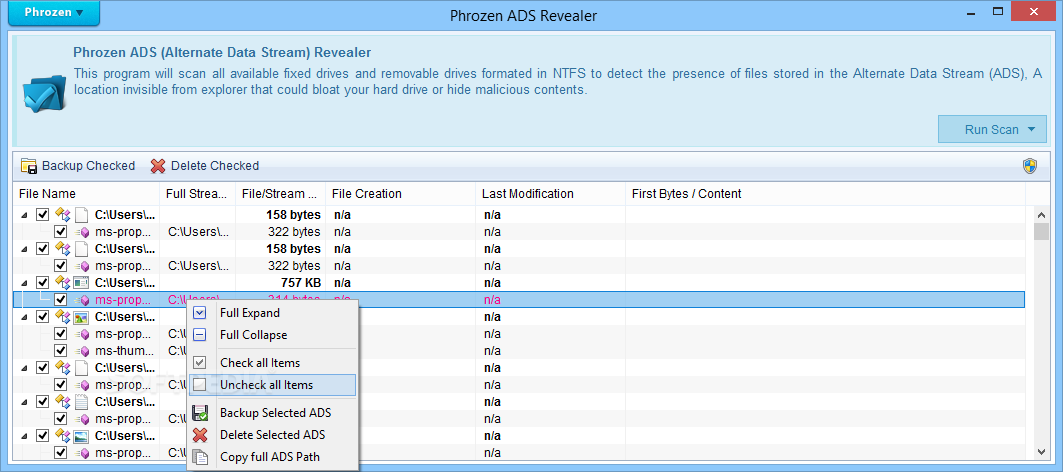The image size is (1063, 472).
Task: Click the ADS flag icon on the picture file row
Action: click(x=63, y=316)
